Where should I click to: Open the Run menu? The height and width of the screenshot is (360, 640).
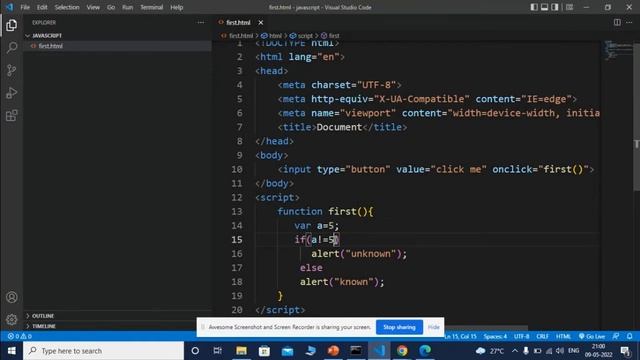[127, 7]
